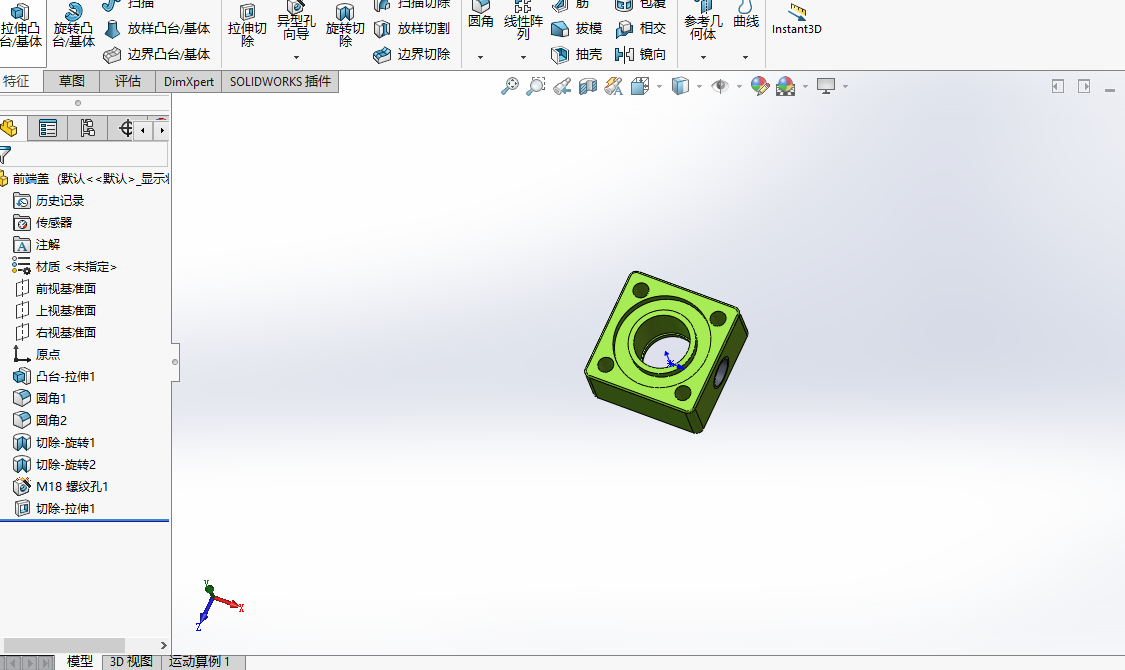Click the 相交 intersect tool
This screenshot has height=670, width=1125.
(641, 29)
